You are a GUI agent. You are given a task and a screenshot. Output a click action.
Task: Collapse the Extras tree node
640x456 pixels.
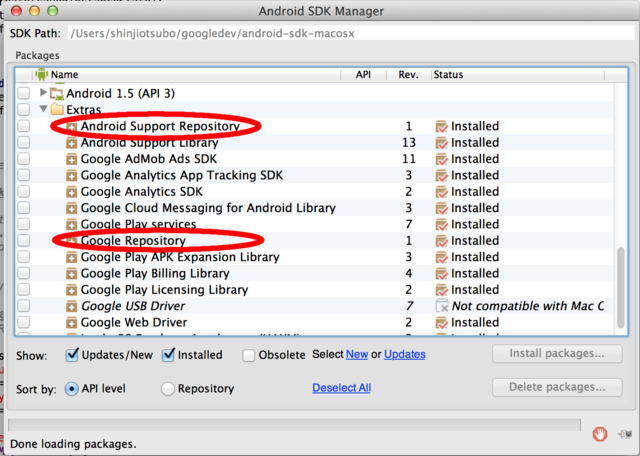43,109
